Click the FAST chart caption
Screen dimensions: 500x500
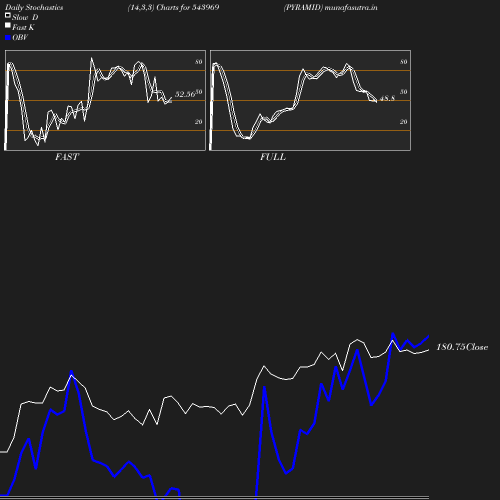pyautogui.click(x=67, y=157)
